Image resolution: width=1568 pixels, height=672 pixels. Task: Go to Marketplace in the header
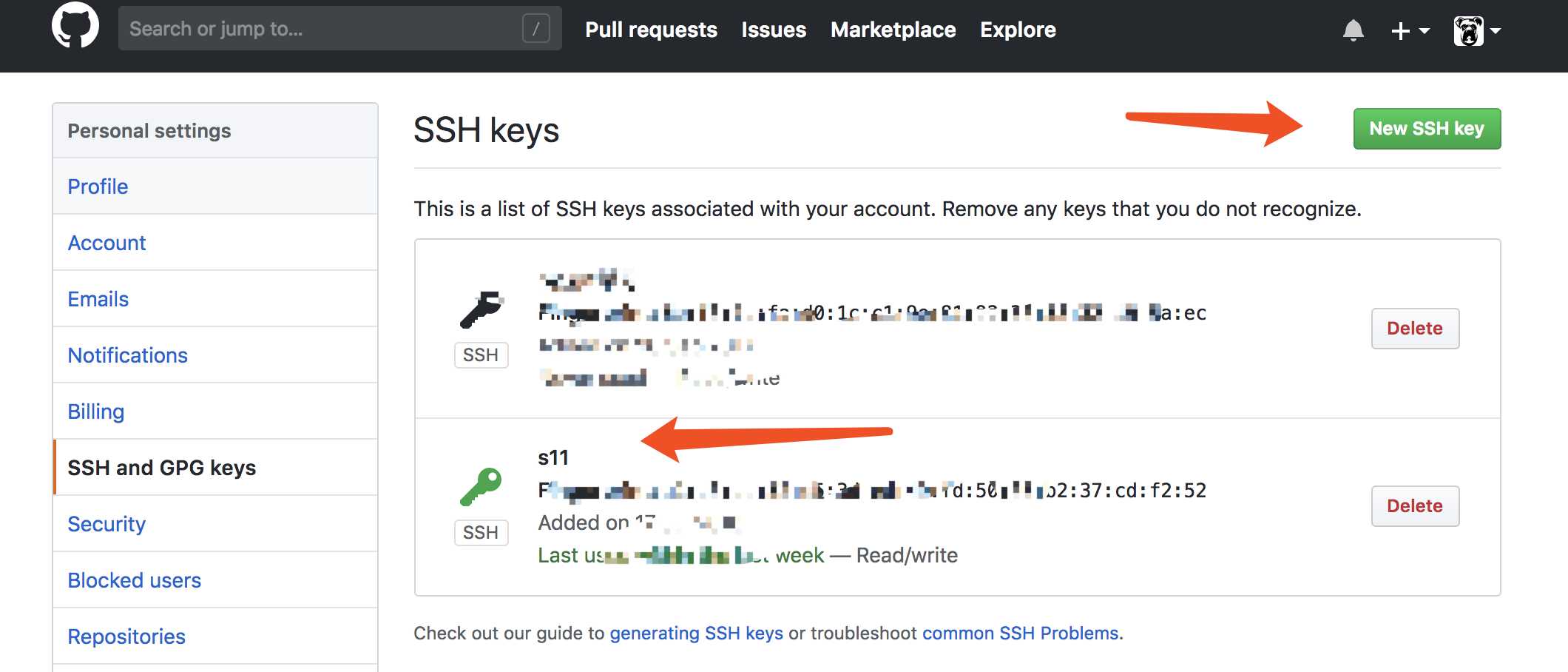(x=893, y=30)
